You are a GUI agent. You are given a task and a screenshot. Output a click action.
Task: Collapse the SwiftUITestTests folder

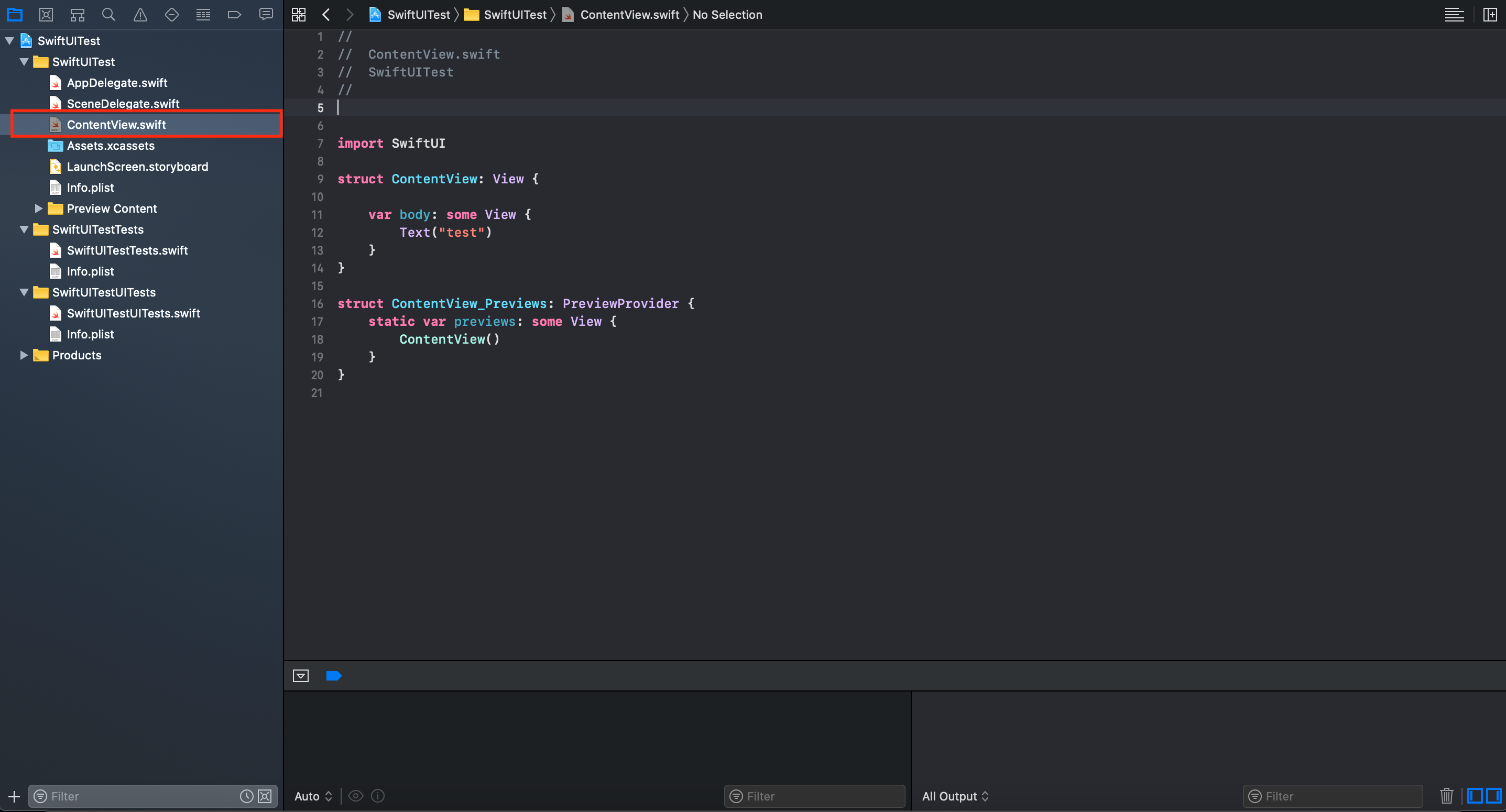(25, 230)
